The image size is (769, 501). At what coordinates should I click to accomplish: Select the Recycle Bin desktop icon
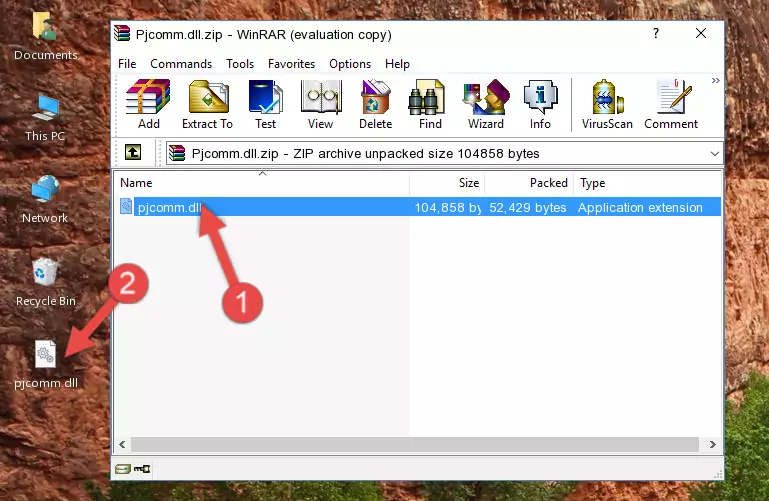click(46, 283)
